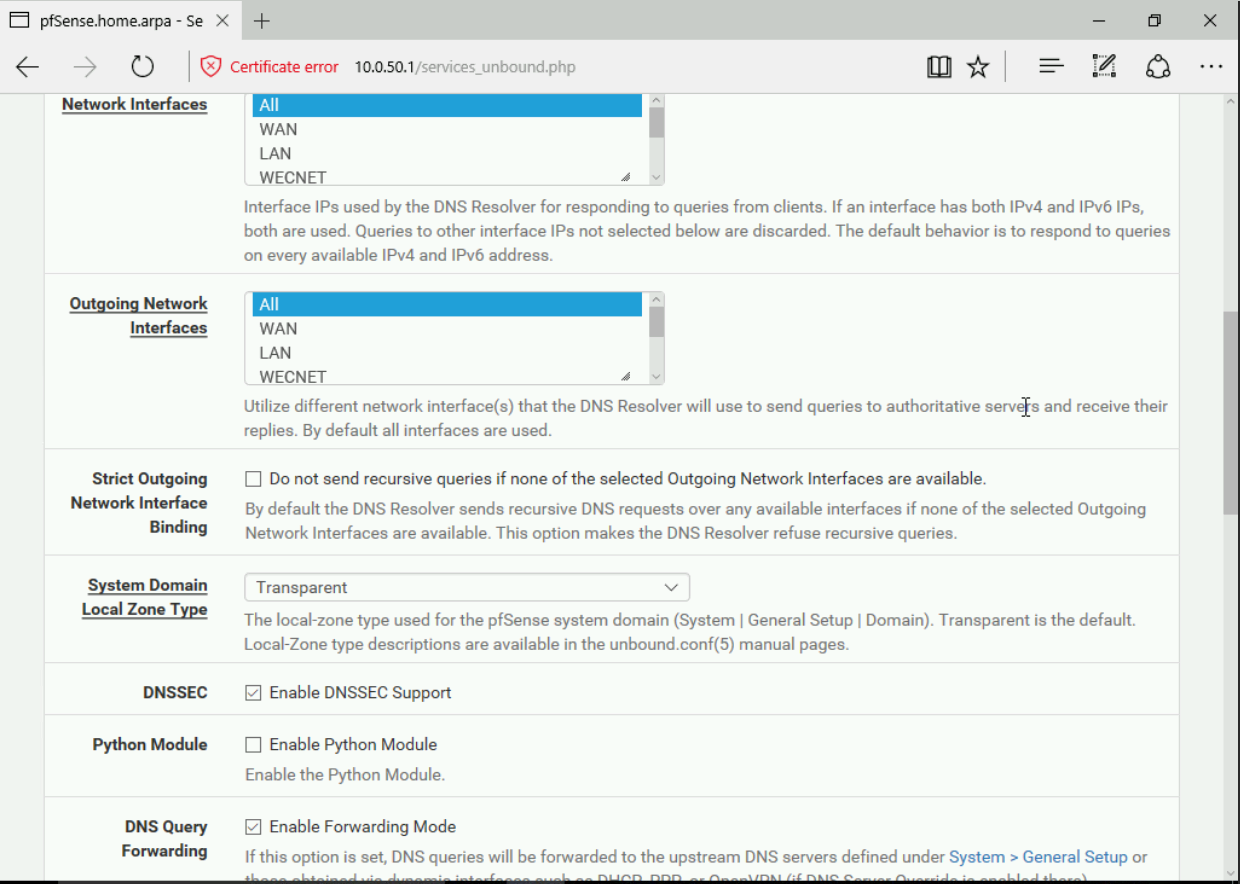Click Make a Web Note icon

pyautogui.click(x=1104, y=67)
